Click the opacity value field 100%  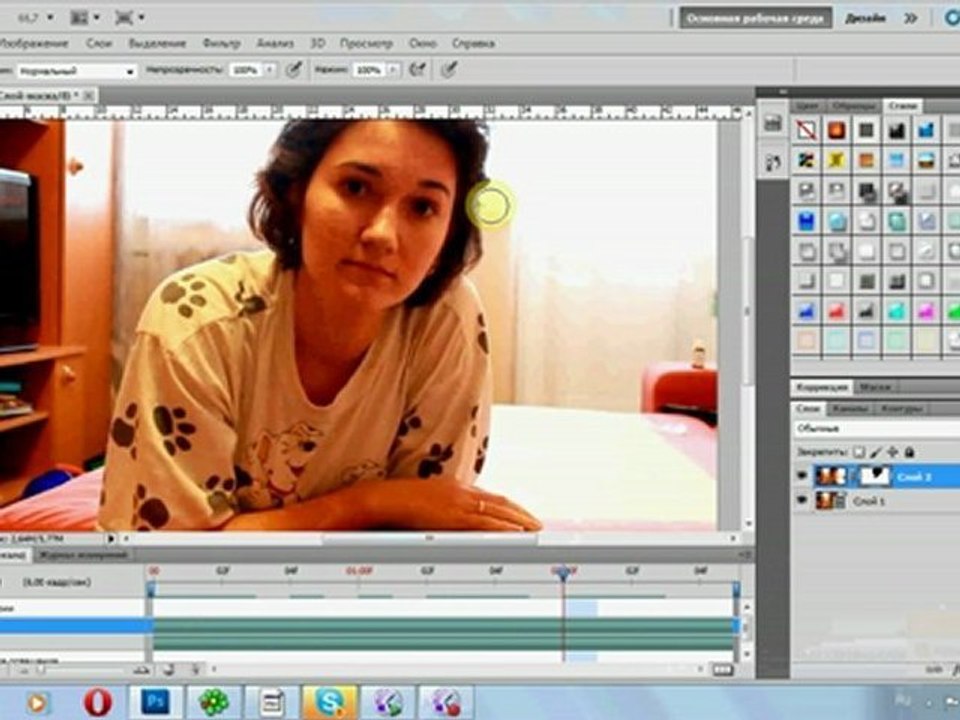point(246,70)
